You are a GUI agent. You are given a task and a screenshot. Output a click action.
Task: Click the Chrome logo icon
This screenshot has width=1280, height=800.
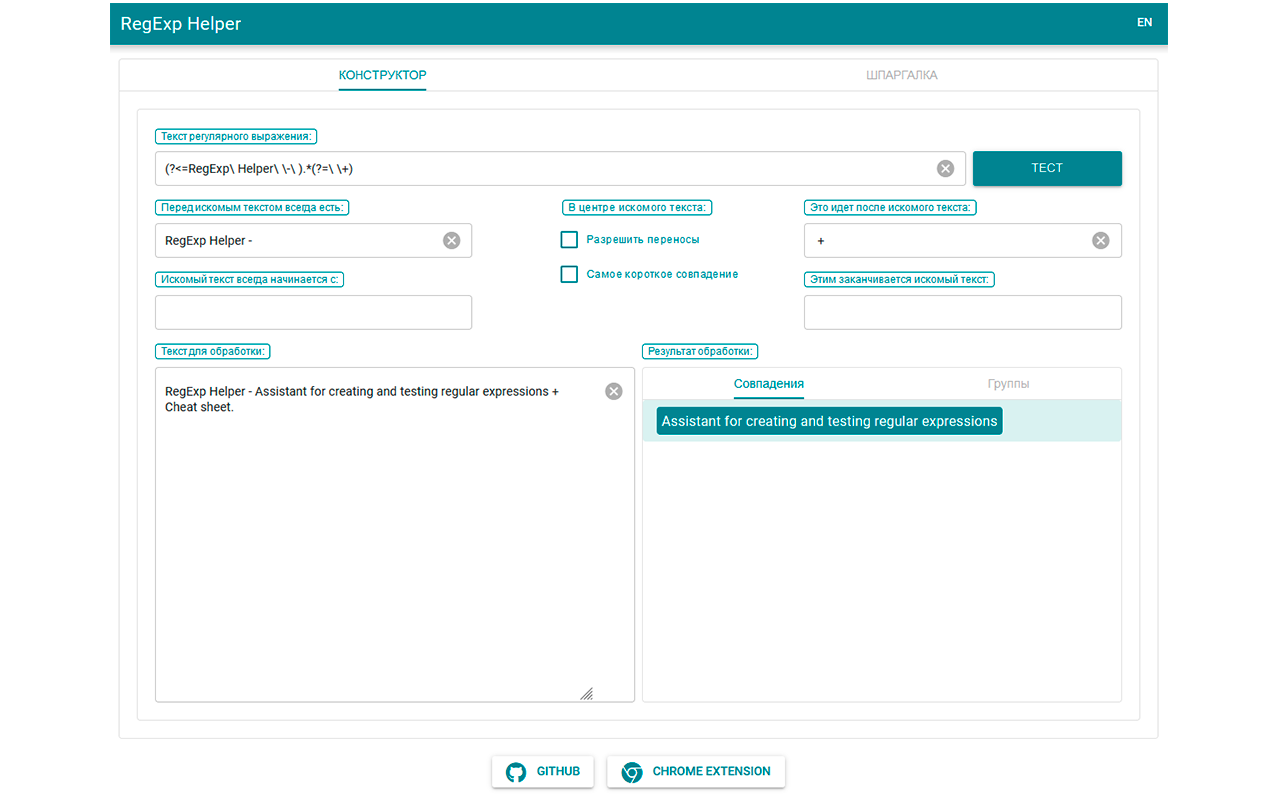[x=631, y=772]
